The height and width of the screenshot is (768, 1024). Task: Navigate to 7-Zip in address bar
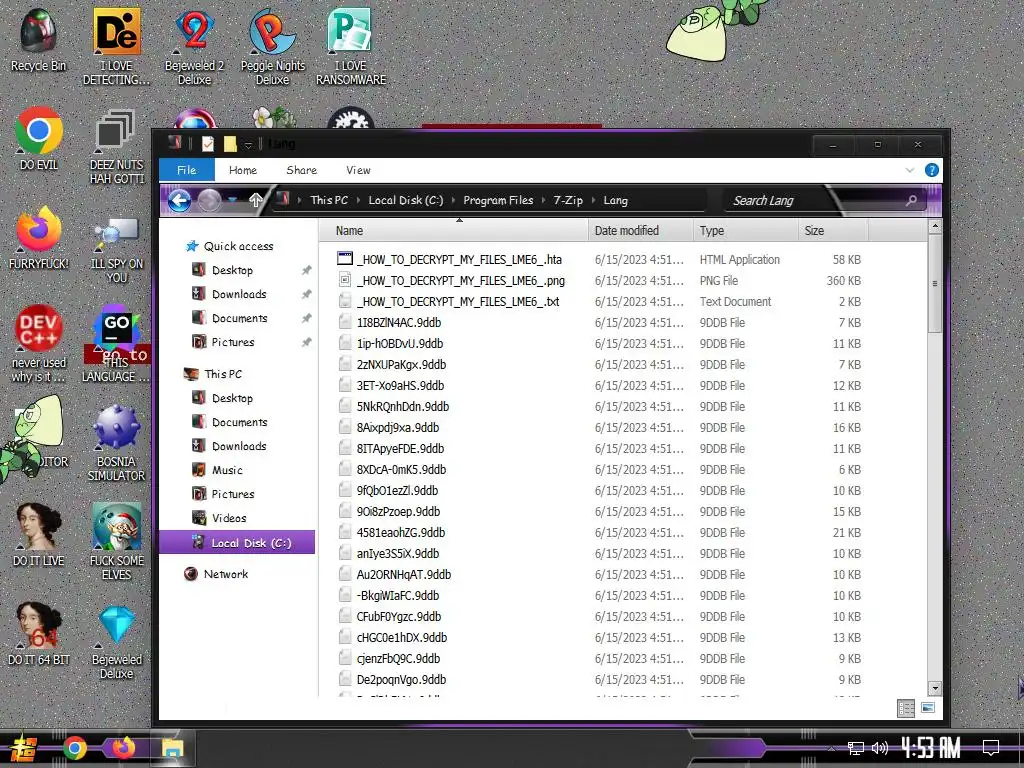click(568, 200)
